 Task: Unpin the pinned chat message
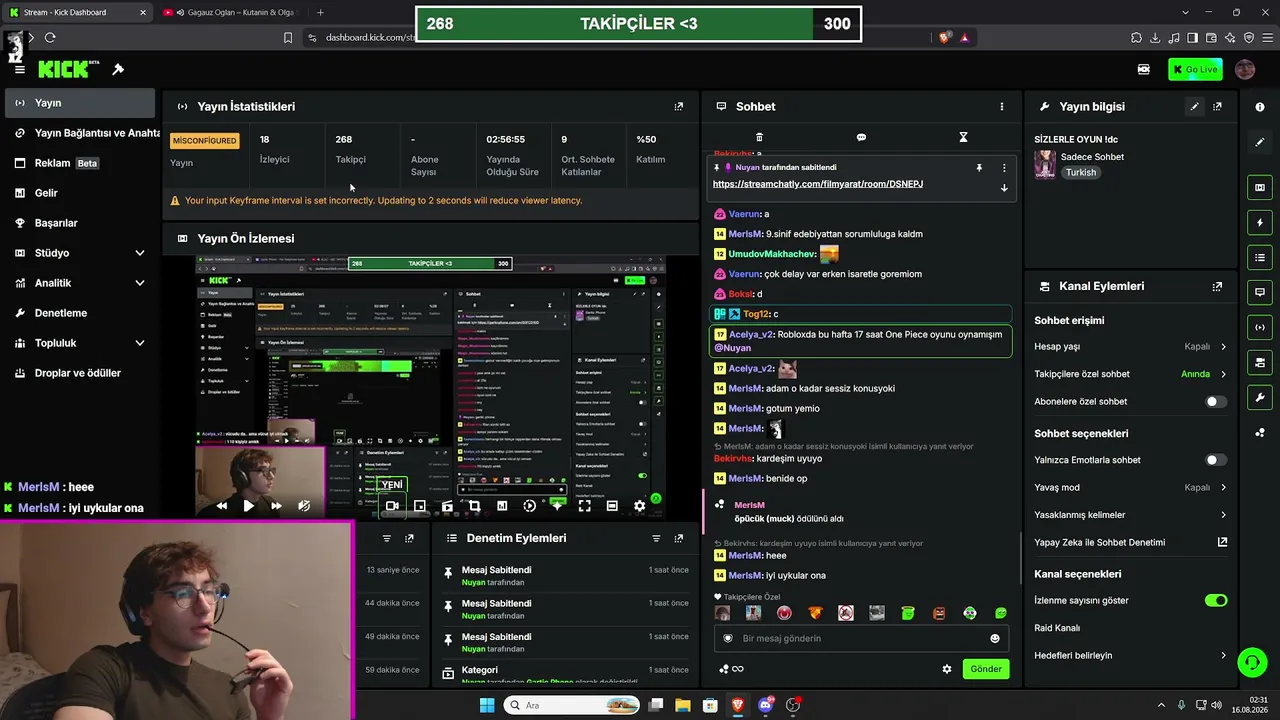(979, 168)
